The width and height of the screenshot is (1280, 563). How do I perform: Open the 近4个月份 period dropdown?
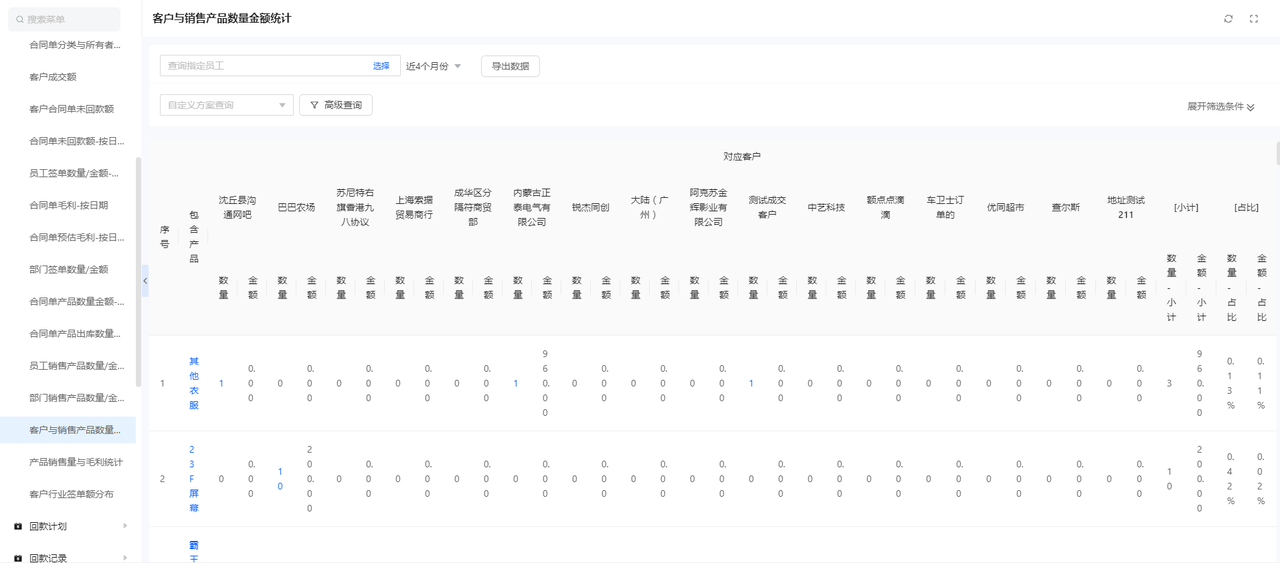pyautogui.click(x=434, y=66)
